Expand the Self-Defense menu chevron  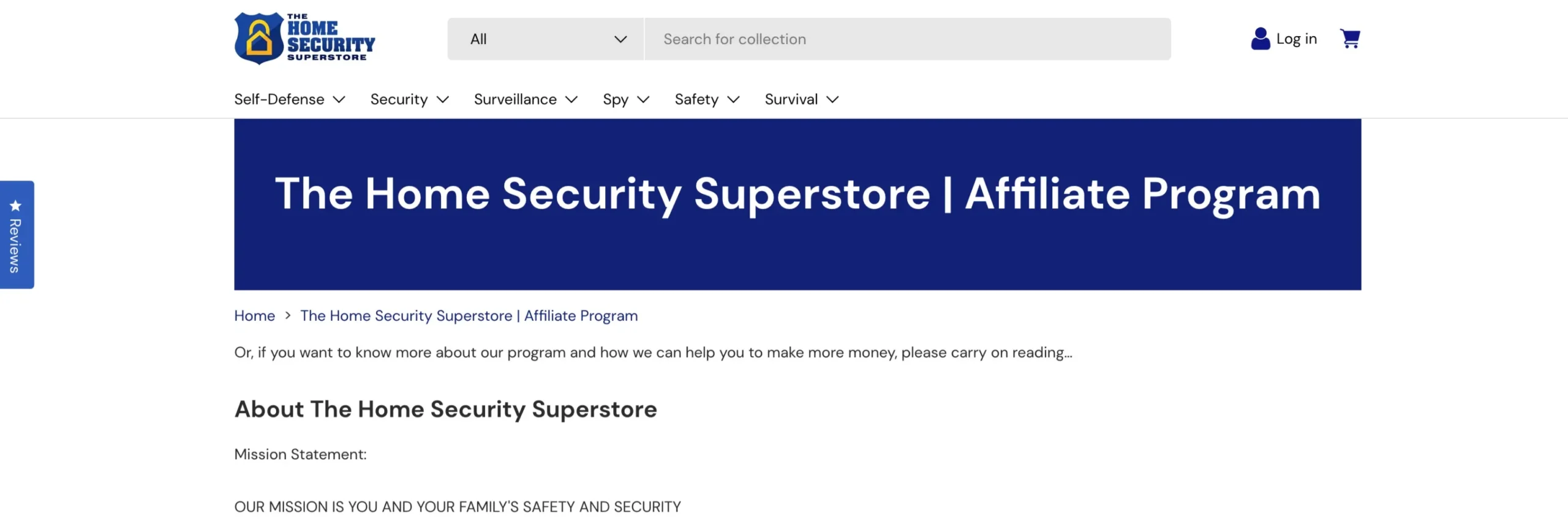click(x=339, y=100)
